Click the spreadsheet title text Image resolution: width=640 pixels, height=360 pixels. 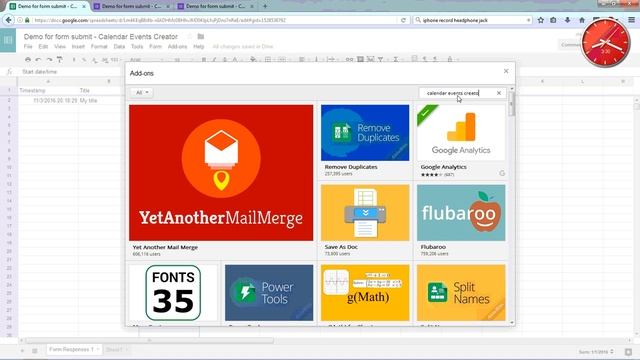(100, 36)
